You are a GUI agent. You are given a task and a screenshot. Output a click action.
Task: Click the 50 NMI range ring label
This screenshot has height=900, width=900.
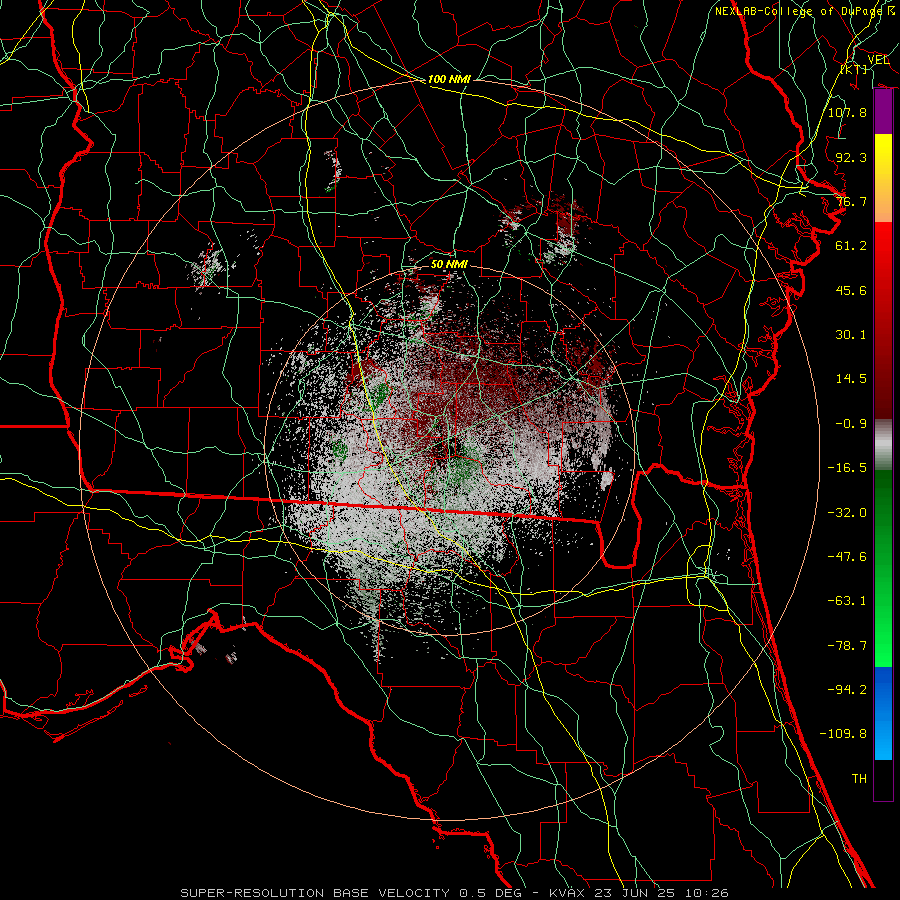449,264
